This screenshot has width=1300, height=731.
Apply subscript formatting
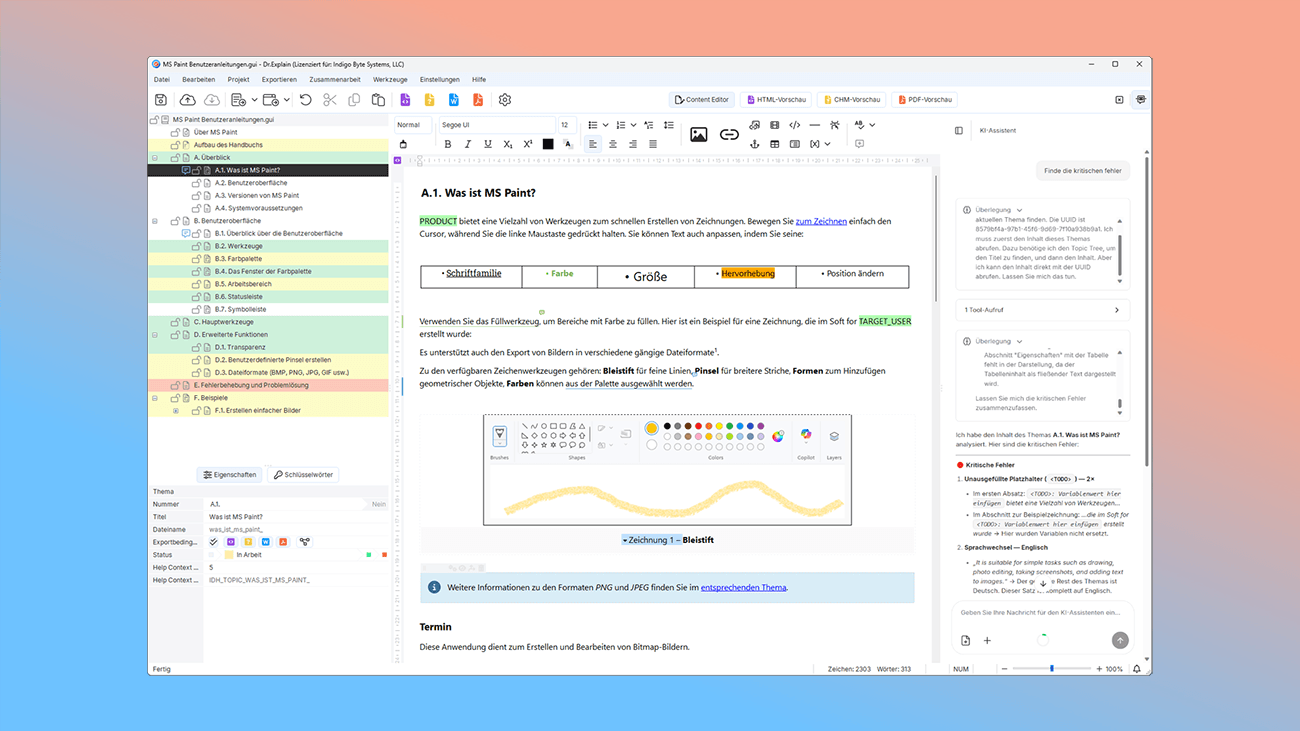click(508, 144)
